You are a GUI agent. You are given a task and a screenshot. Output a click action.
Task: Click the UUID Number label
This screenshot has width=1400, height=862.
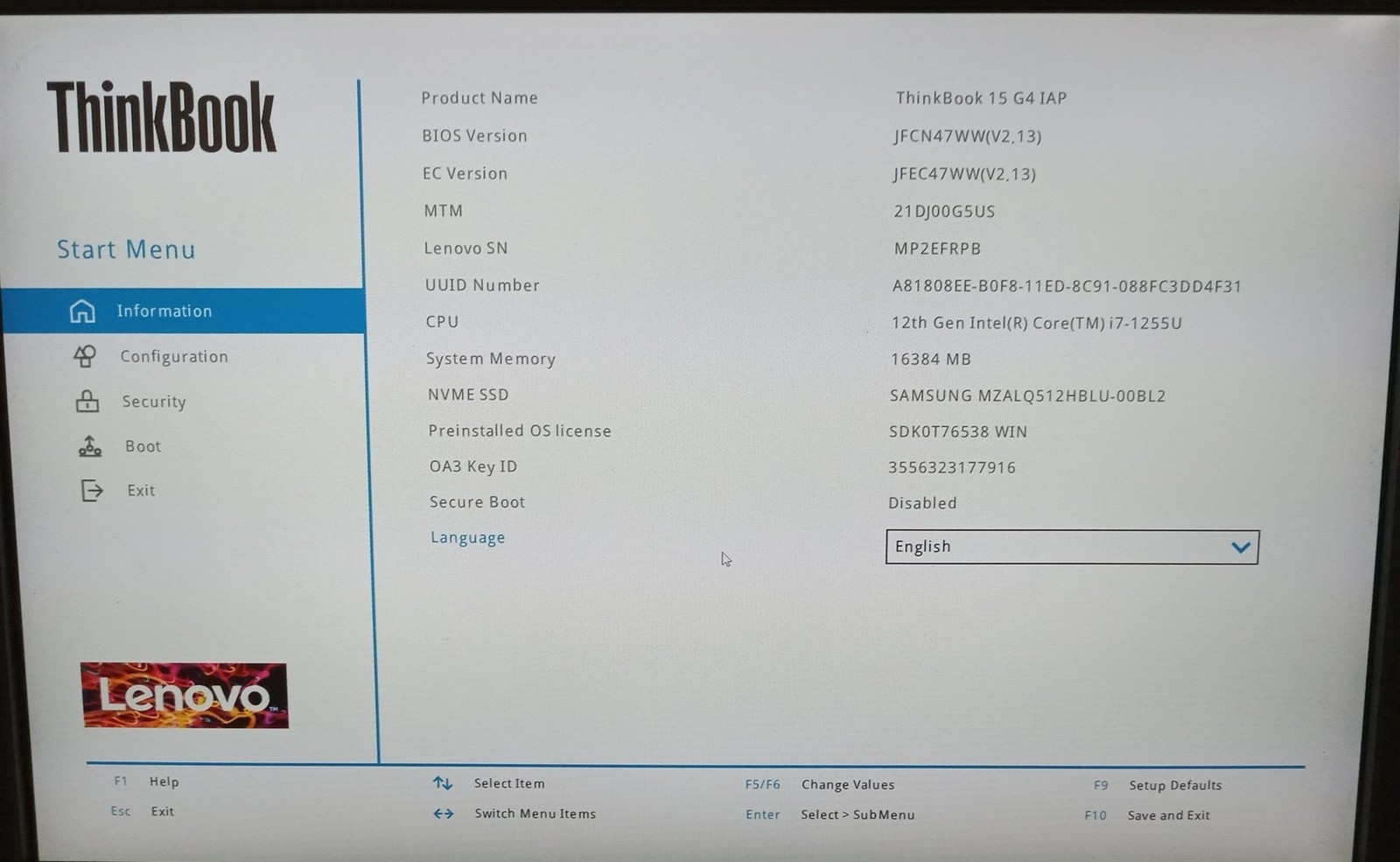pos(482,285)
